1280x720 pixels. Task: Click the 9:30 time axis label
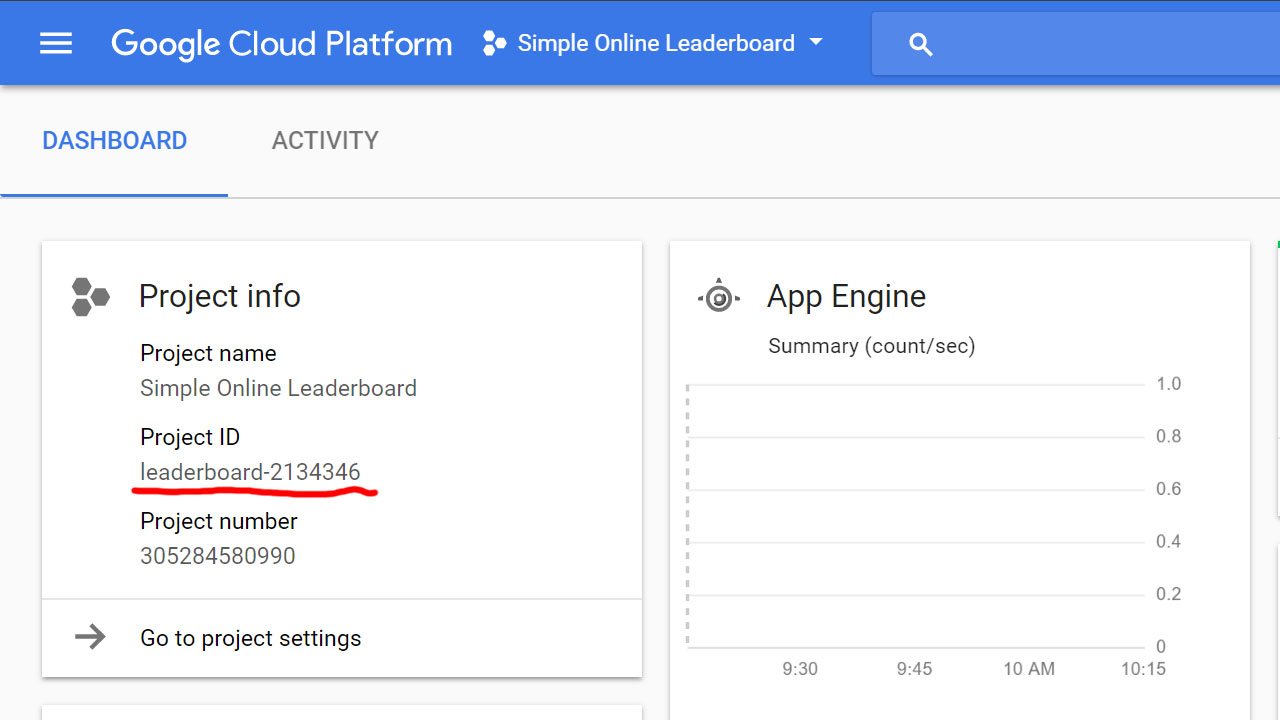coord(800,669)
